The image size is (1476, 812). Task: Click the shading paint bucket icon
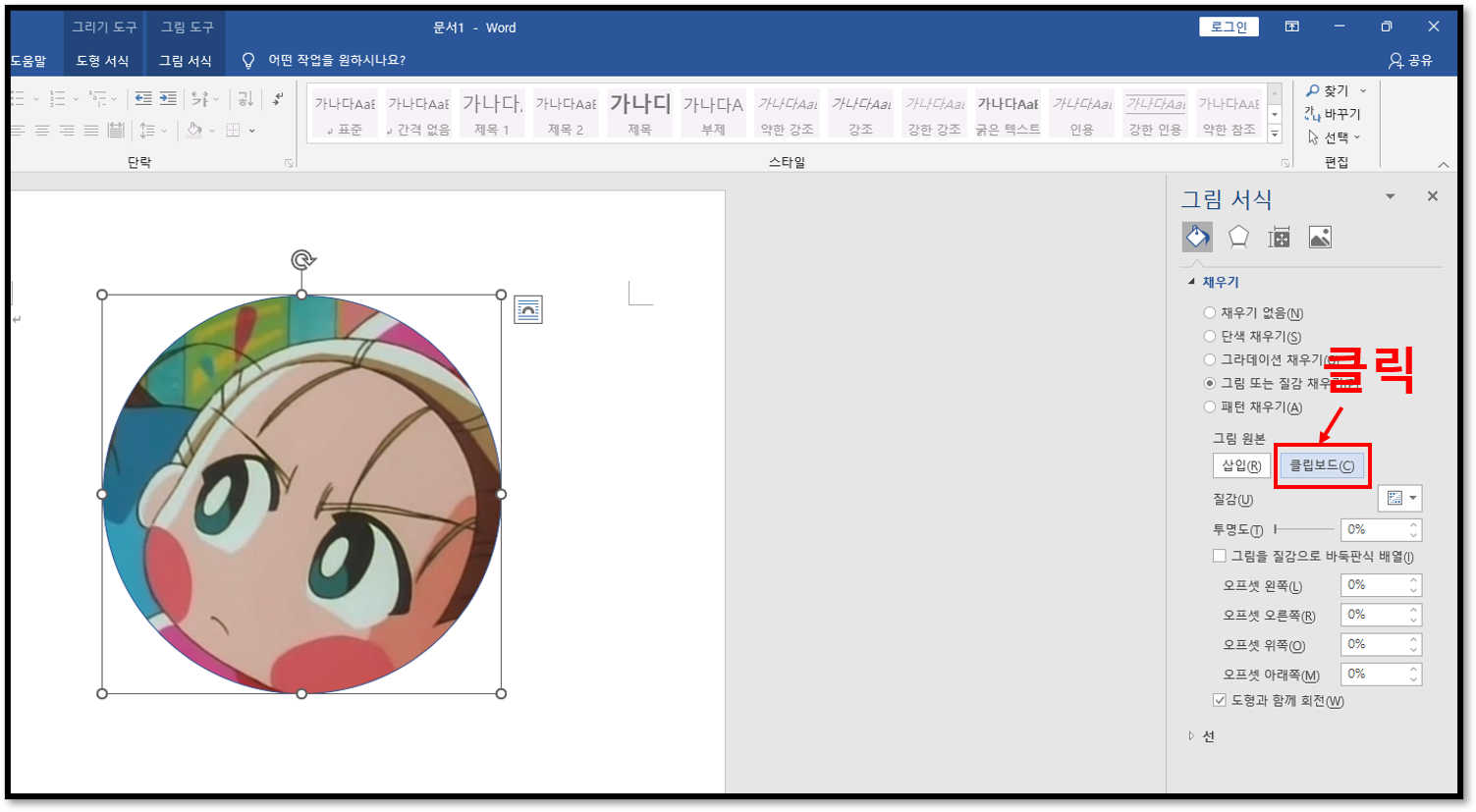click(x=194, y=130)
